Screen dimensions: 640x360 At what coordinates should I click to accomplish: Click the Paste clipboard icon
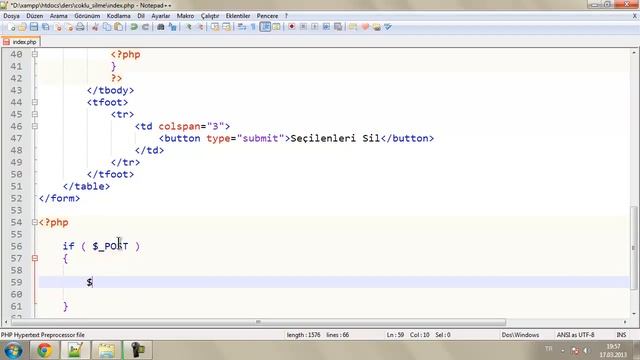pos(118,27)
